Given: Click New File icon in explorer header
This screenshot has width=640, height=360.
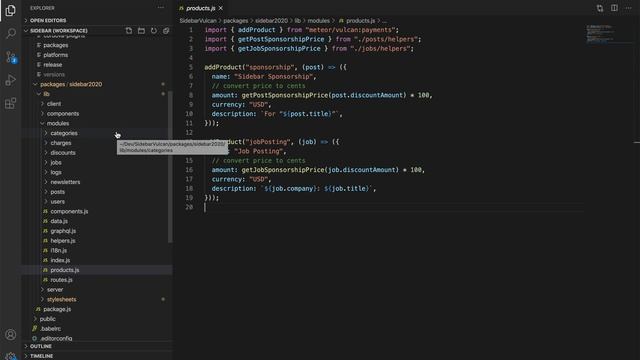Looking at the screenshot, I should 129,31.
